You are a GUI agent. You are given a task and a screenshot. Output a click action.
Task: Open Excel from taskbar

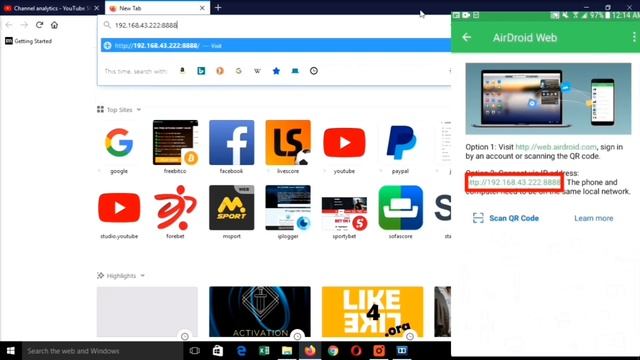[264, 351]
